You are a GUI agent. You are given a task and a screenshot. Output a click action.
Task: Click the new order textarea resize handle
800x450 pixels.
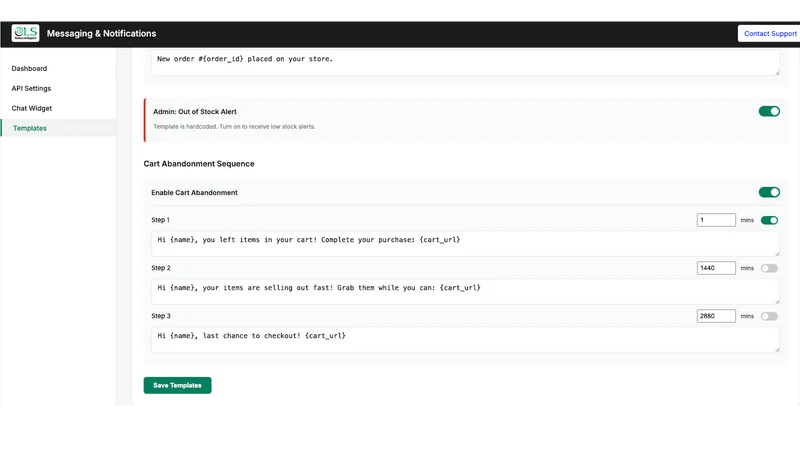coord(777,73)
